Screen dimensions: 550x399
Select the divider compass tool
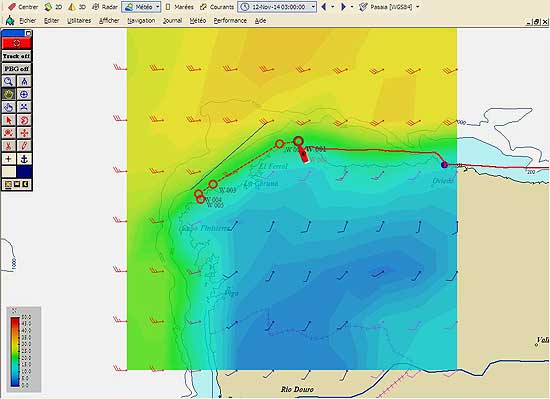pos(24,81)
